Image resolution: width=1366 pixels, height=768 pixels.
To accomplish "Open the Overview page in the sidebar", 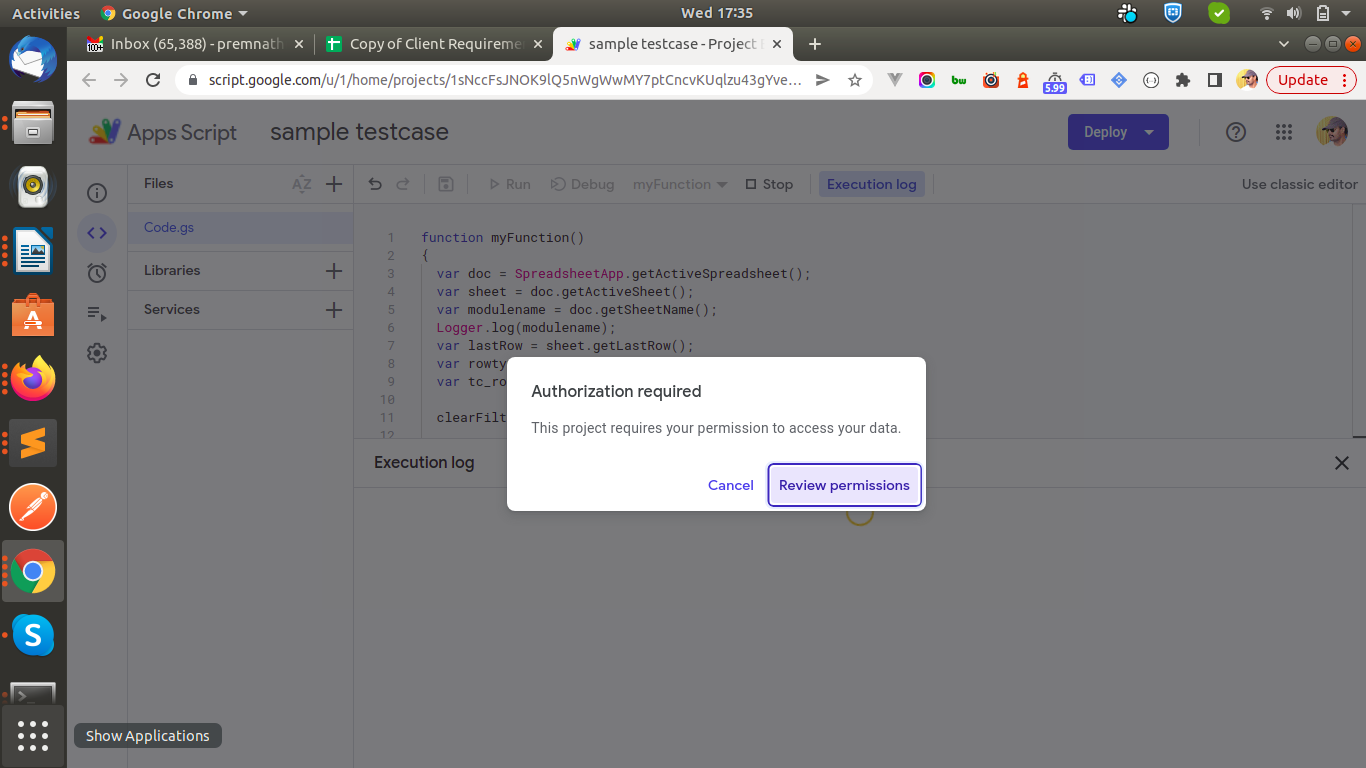I will [x=97, y=193].
